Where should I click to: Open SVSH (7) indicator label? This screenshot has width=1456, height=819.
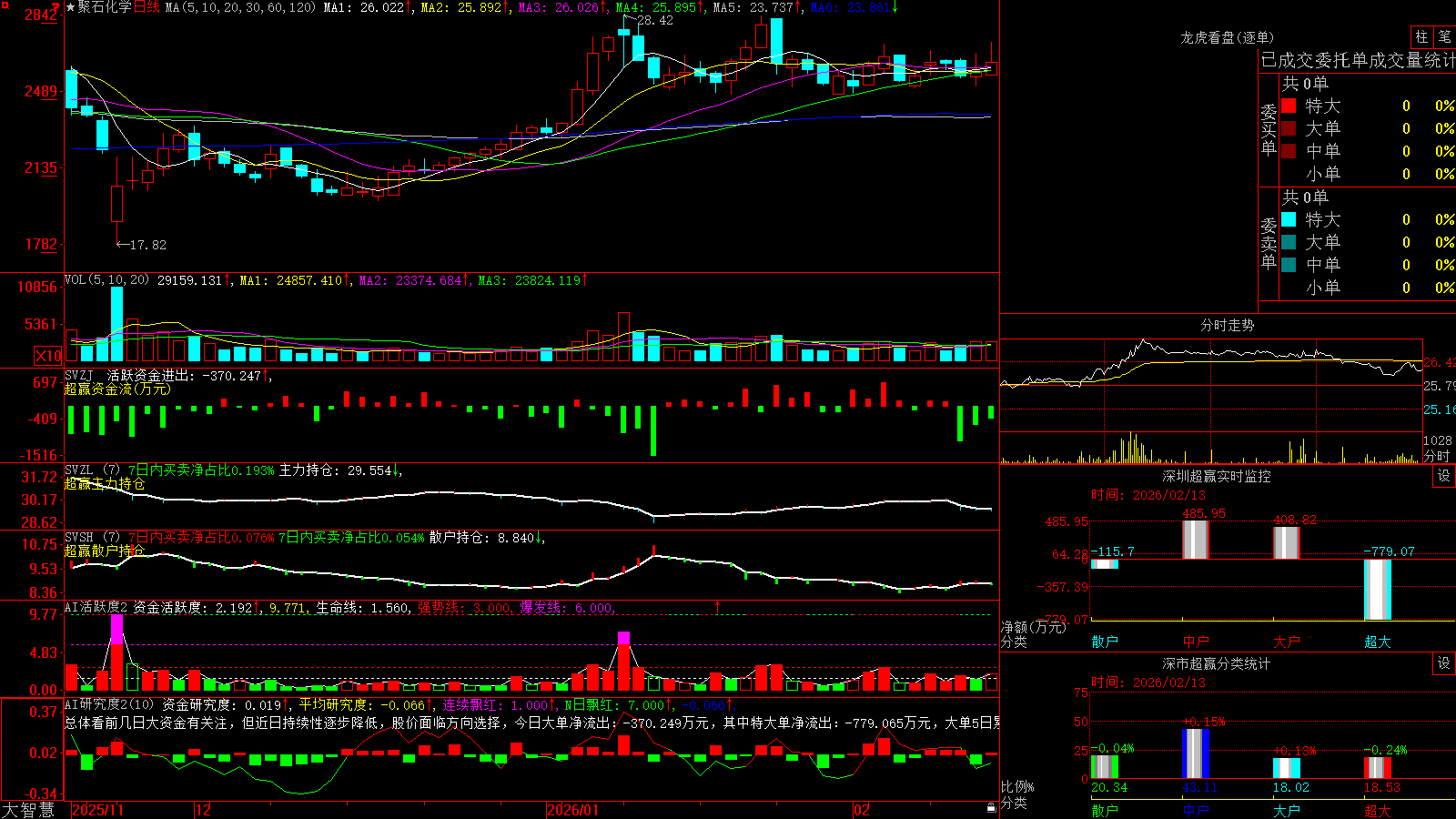92,538
